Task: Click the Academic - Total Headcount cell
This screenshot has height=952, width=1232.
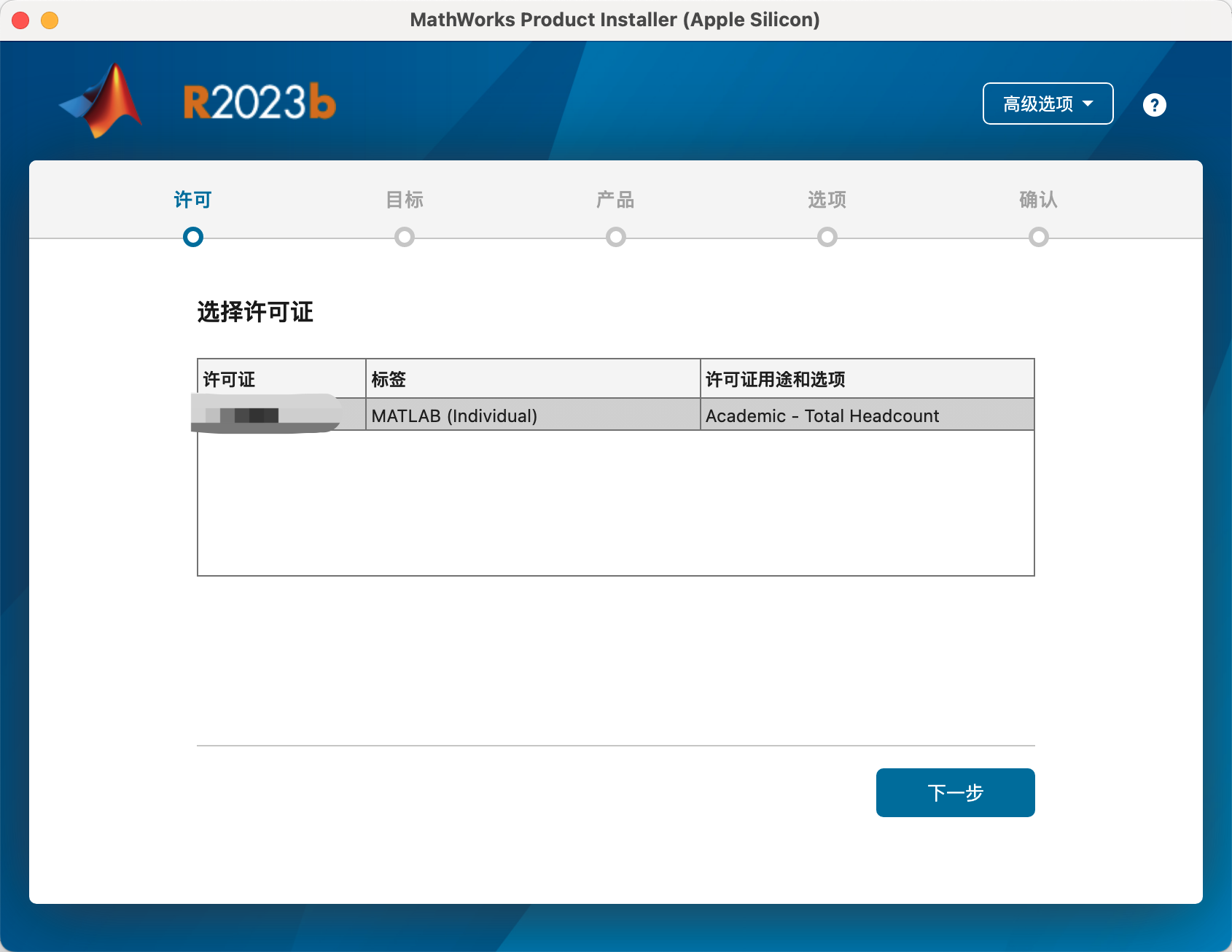Action: click(867, 415)
